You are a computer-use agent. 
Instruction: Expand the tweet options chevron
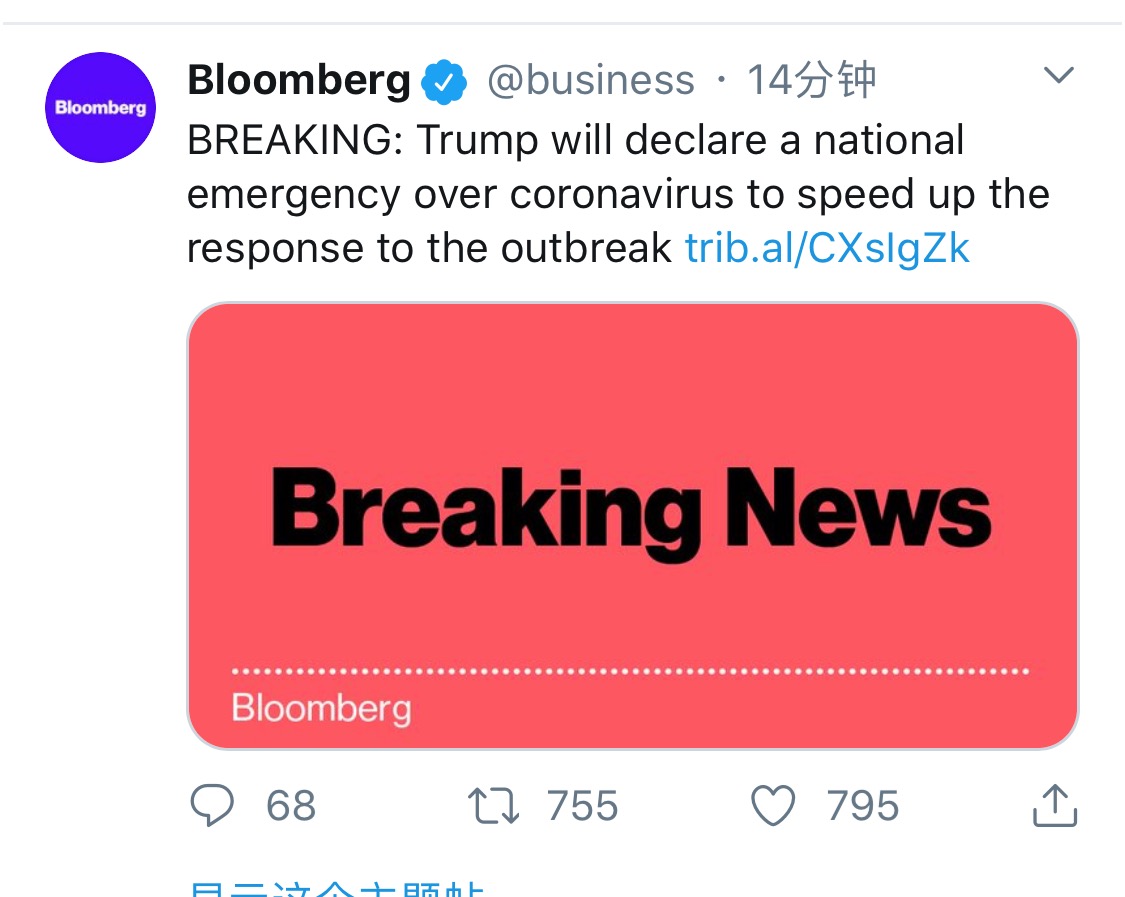tap(1058, 76)
